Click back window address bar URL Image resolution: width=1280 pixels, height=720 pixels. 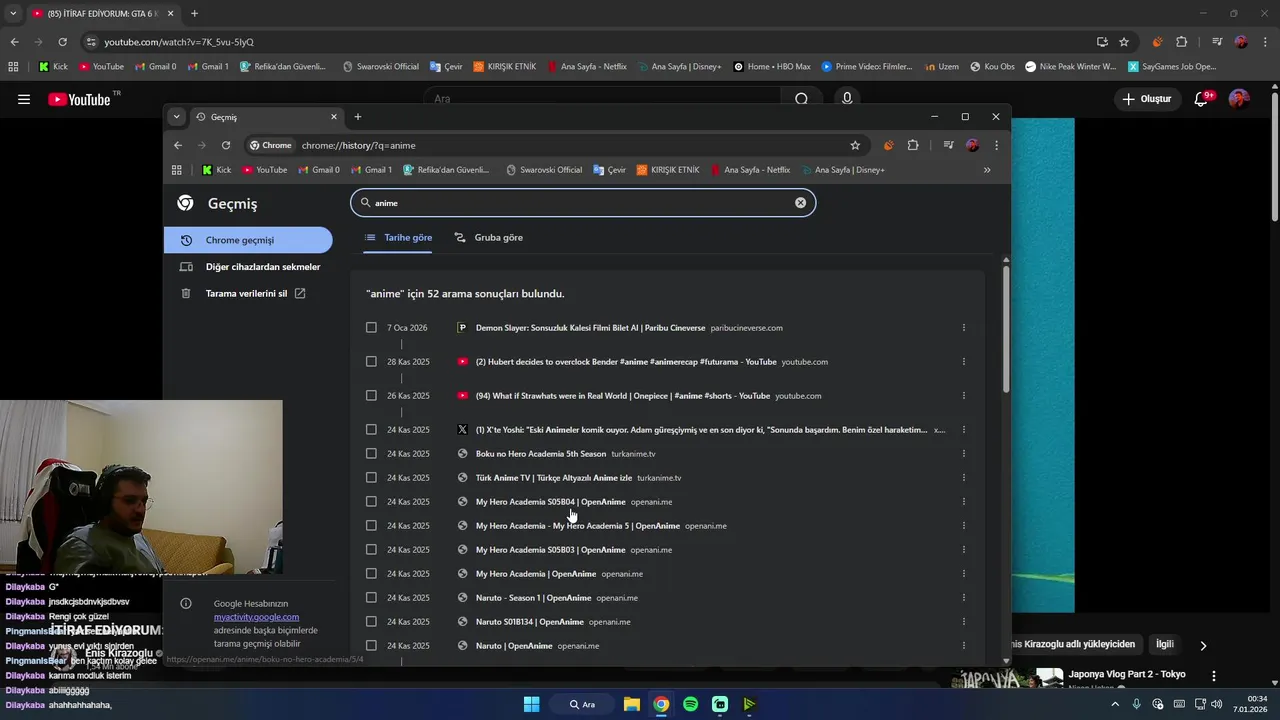(x=179, y=42)
